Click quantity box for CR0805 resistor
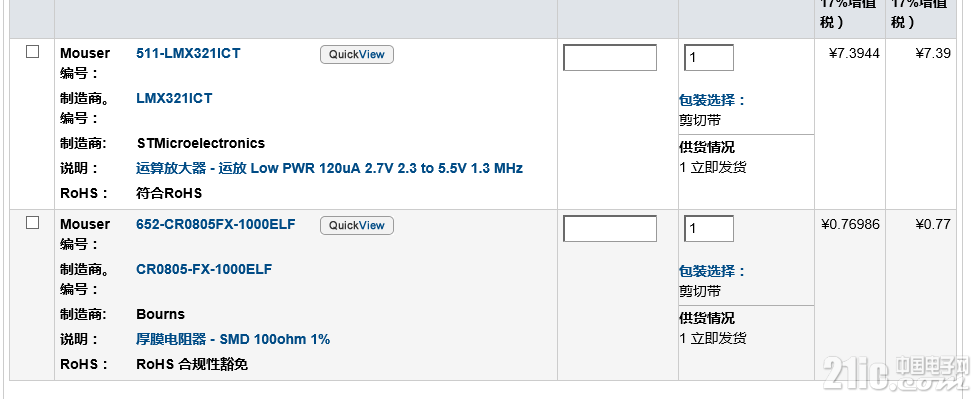Image resolution: width=977 pixels, height=399 pixels. coord(709,228)
